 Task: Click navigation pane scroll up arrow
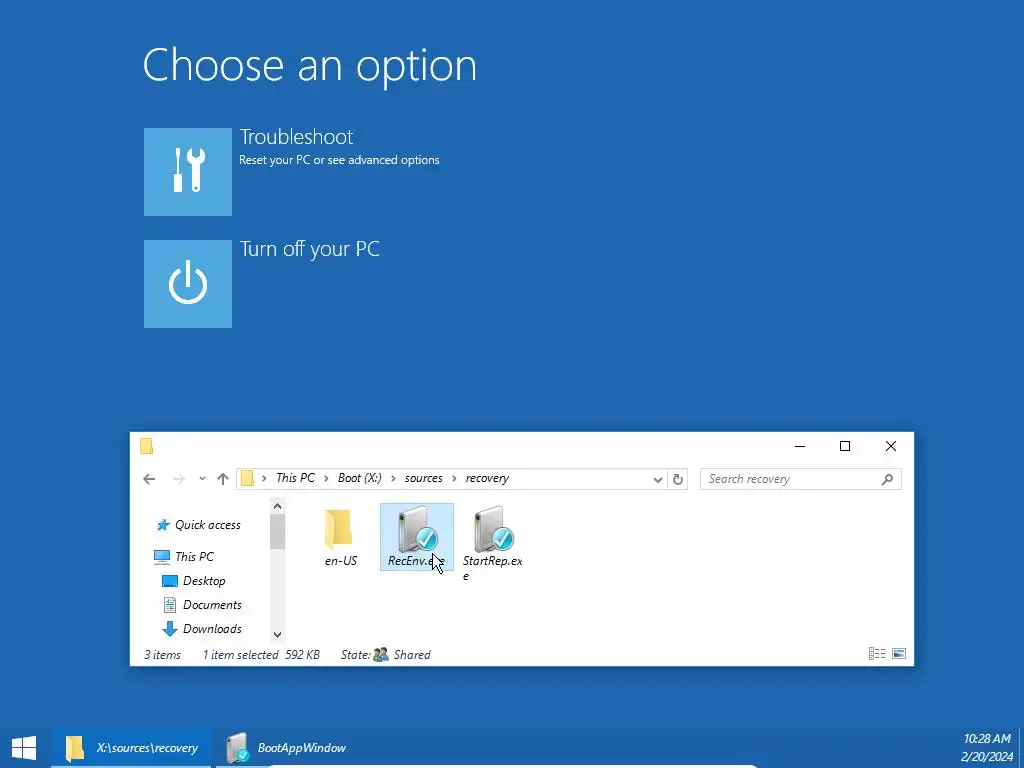pyautogui.click(x=277, y=506)
